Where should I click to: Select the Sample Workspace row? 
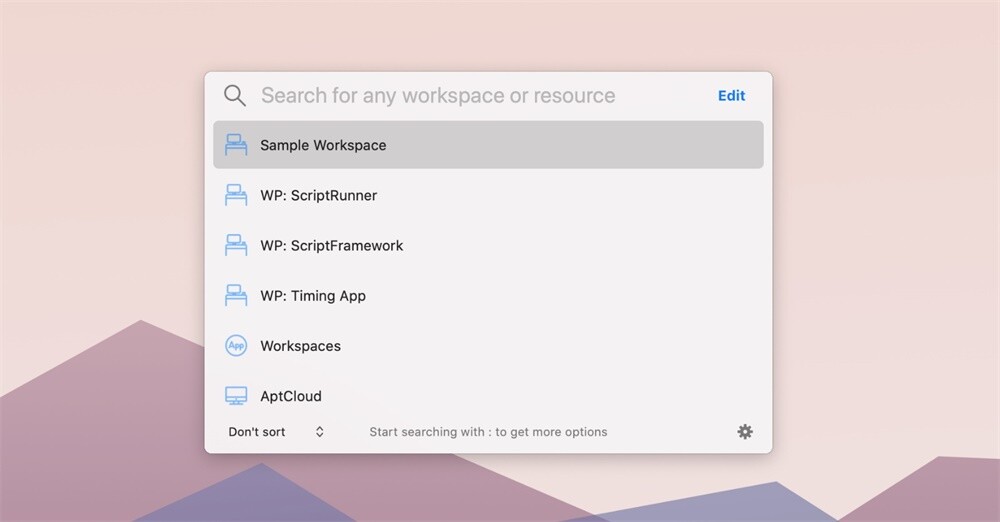point(488,145)
